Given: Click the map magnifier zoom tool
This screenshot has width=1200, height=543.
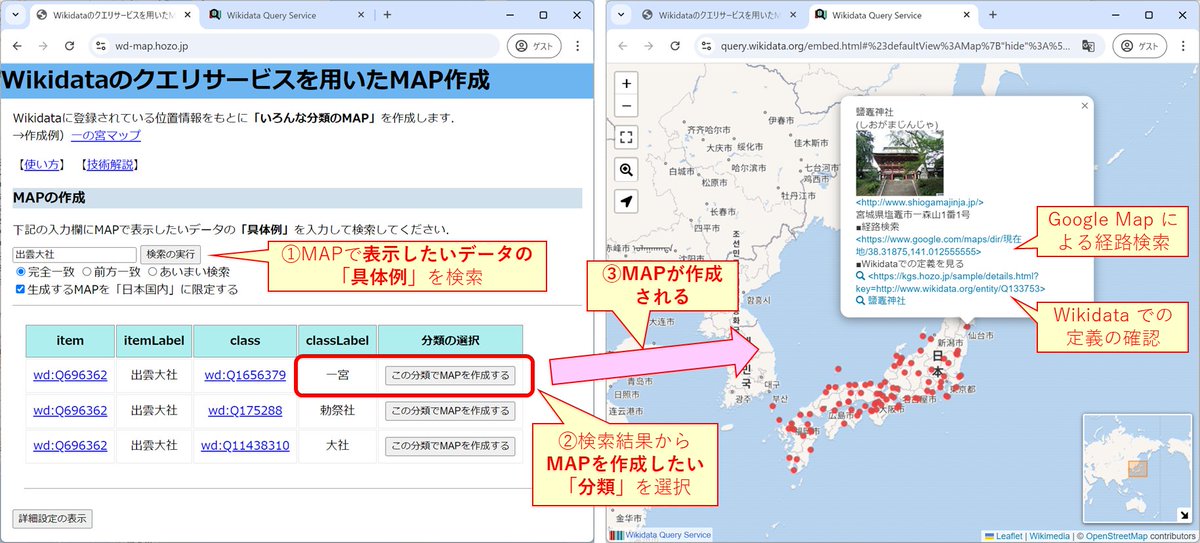Looking at the screenshot, I should (x=626, y=169).
